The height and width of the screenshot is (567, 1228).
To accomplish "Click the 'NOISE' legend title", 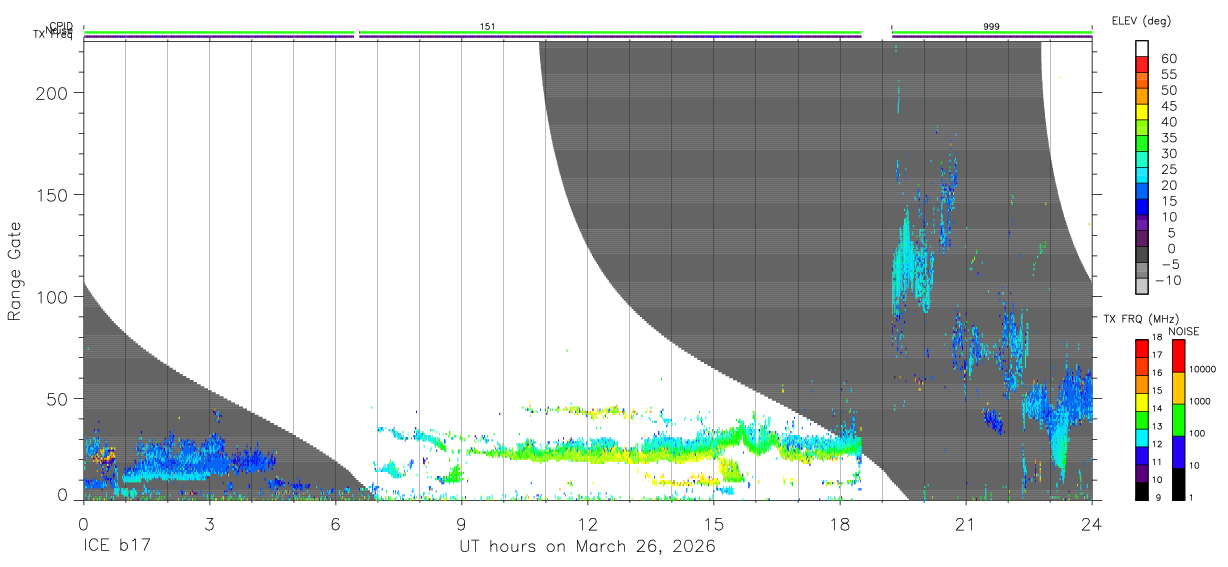I will pyautogui.click(x=1184, y=331).
